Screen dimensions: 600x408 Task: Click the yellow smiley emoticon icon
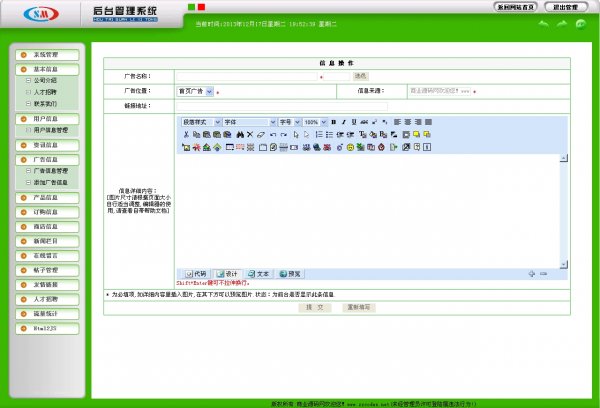[350, 147]
